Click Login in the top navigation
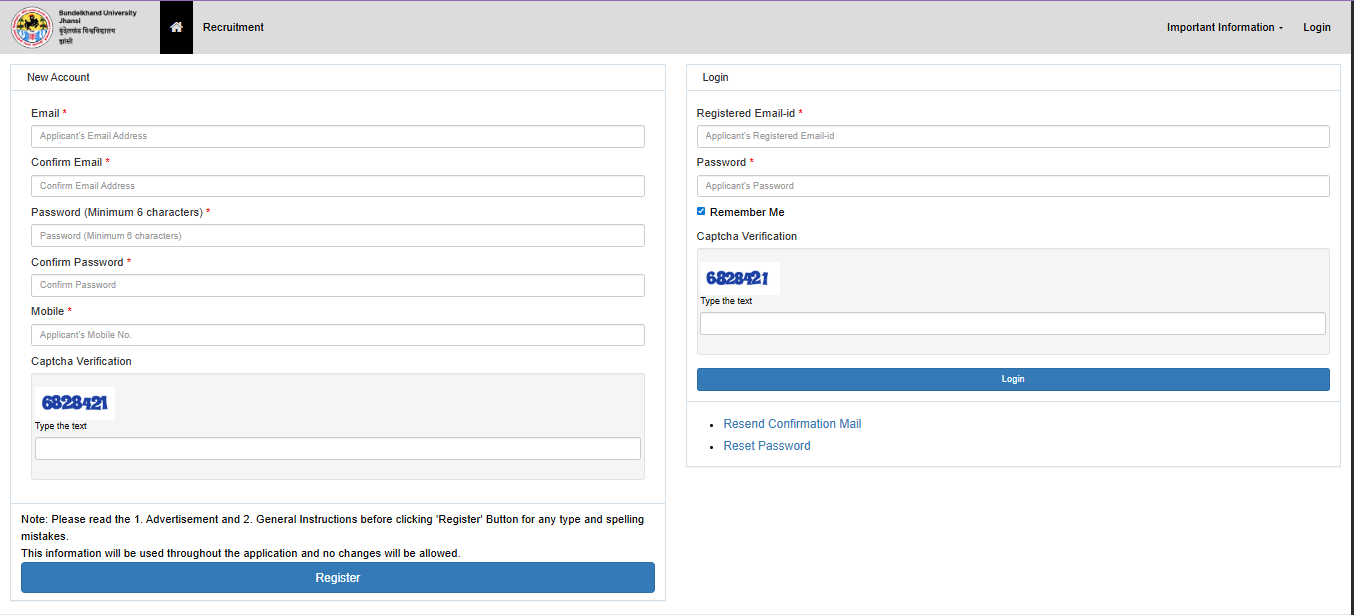The height and width of the screenshot is (615, 1354). tap(1316, 27)
